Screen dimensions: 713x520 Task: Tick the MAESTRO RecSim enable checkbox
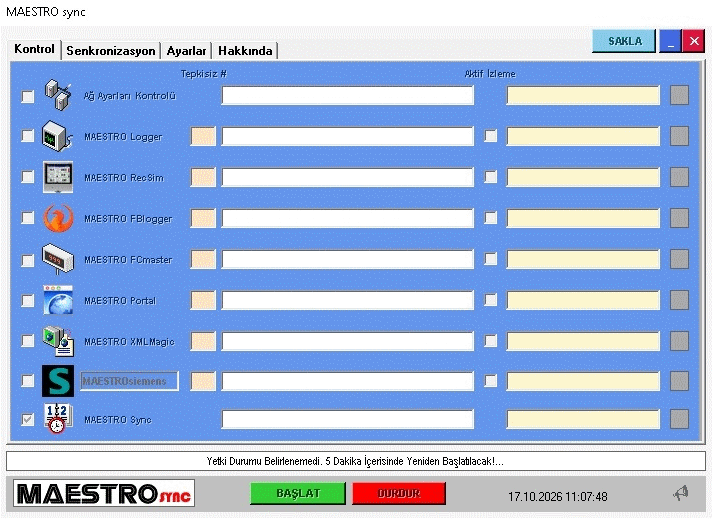[28, 177]
